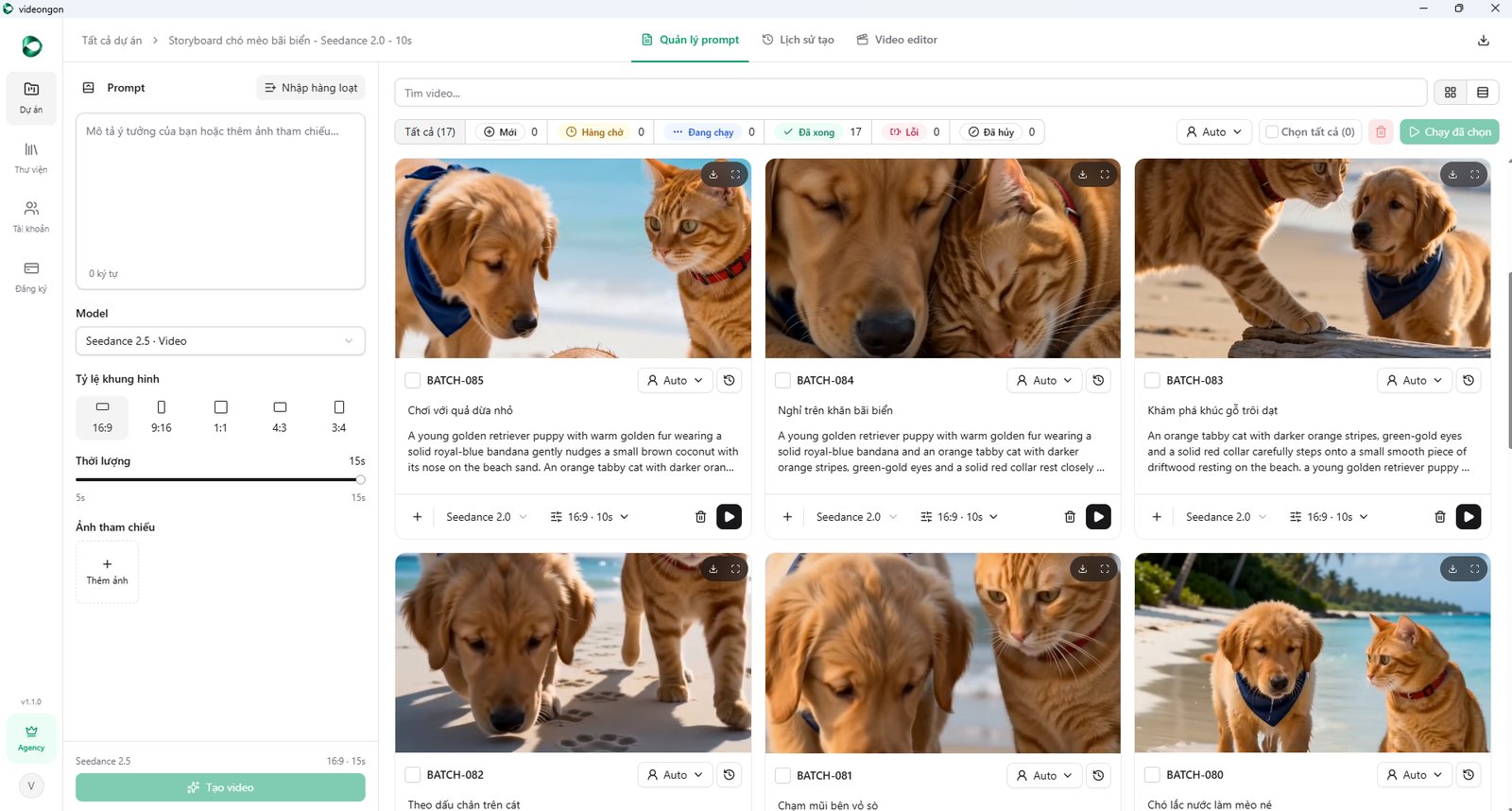Open history for BATCH-082
This screenshot has width=1512, height=811.
tap(729, 775)
